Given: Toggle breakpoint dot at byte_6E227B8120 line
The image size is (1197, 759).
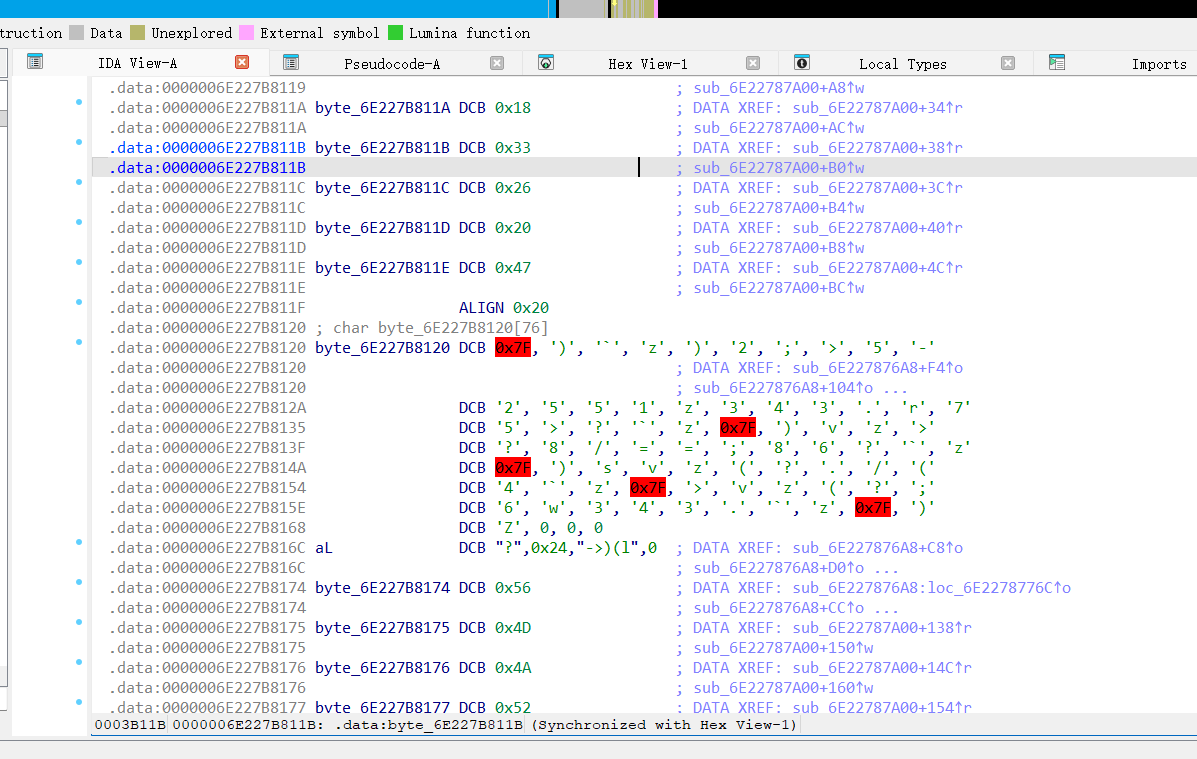Looking at the screenshot, I should pos(79,342).
